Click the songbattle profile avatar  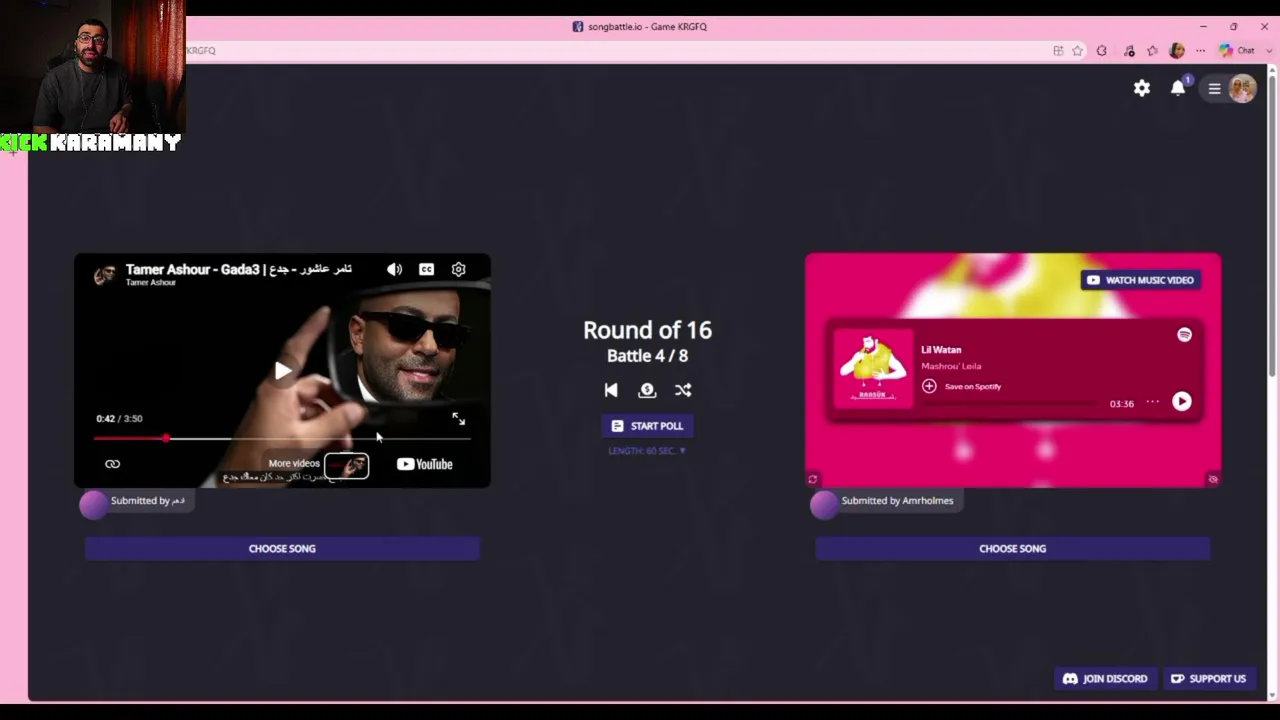coord(1243,89)
